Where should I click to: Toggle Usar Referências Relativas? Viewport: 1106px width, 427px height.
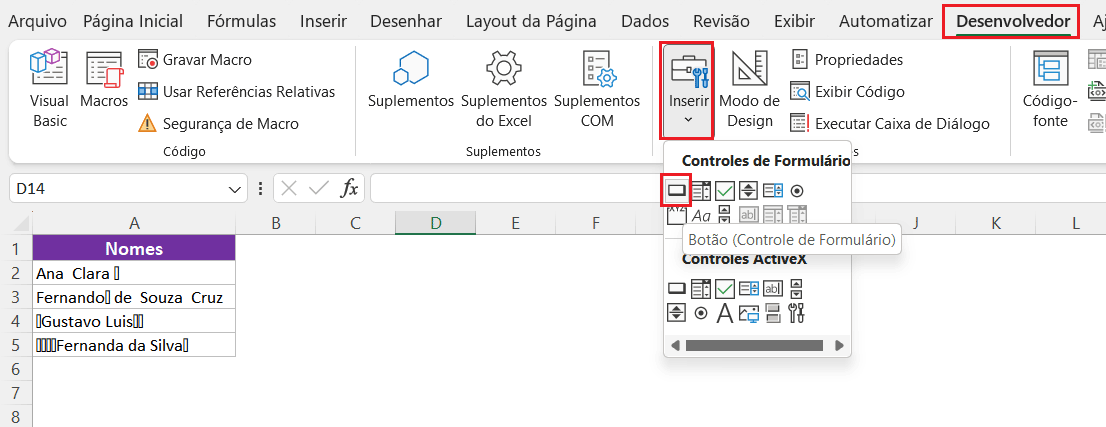click(236, 92)
